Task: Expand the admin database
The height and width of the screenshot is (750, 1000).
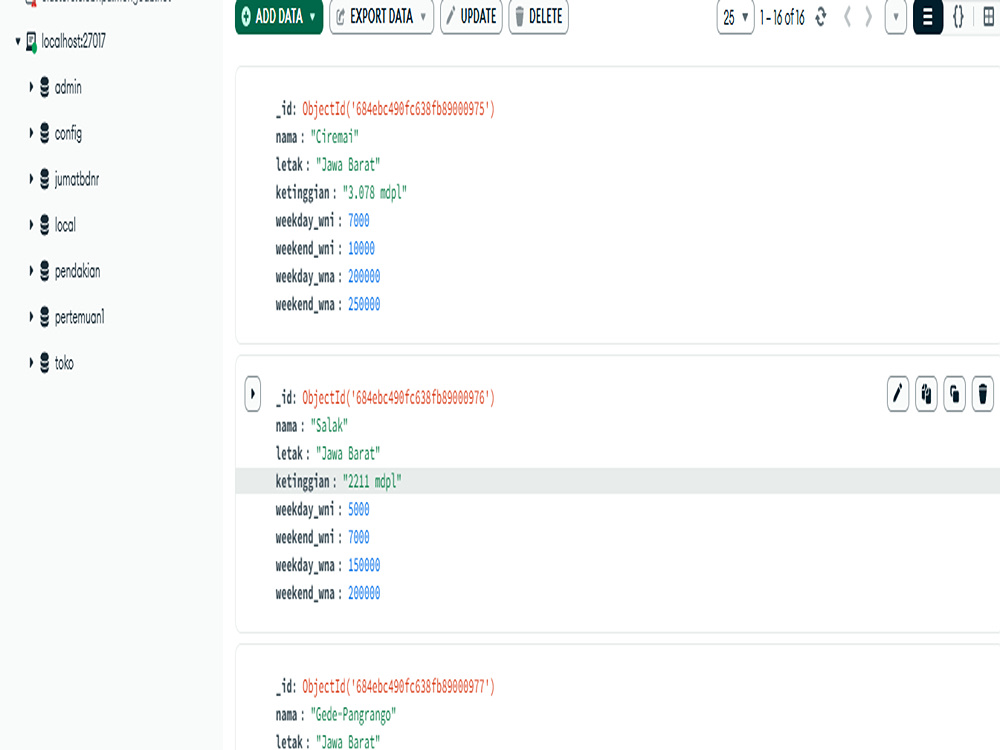Action: pos(31,87)
